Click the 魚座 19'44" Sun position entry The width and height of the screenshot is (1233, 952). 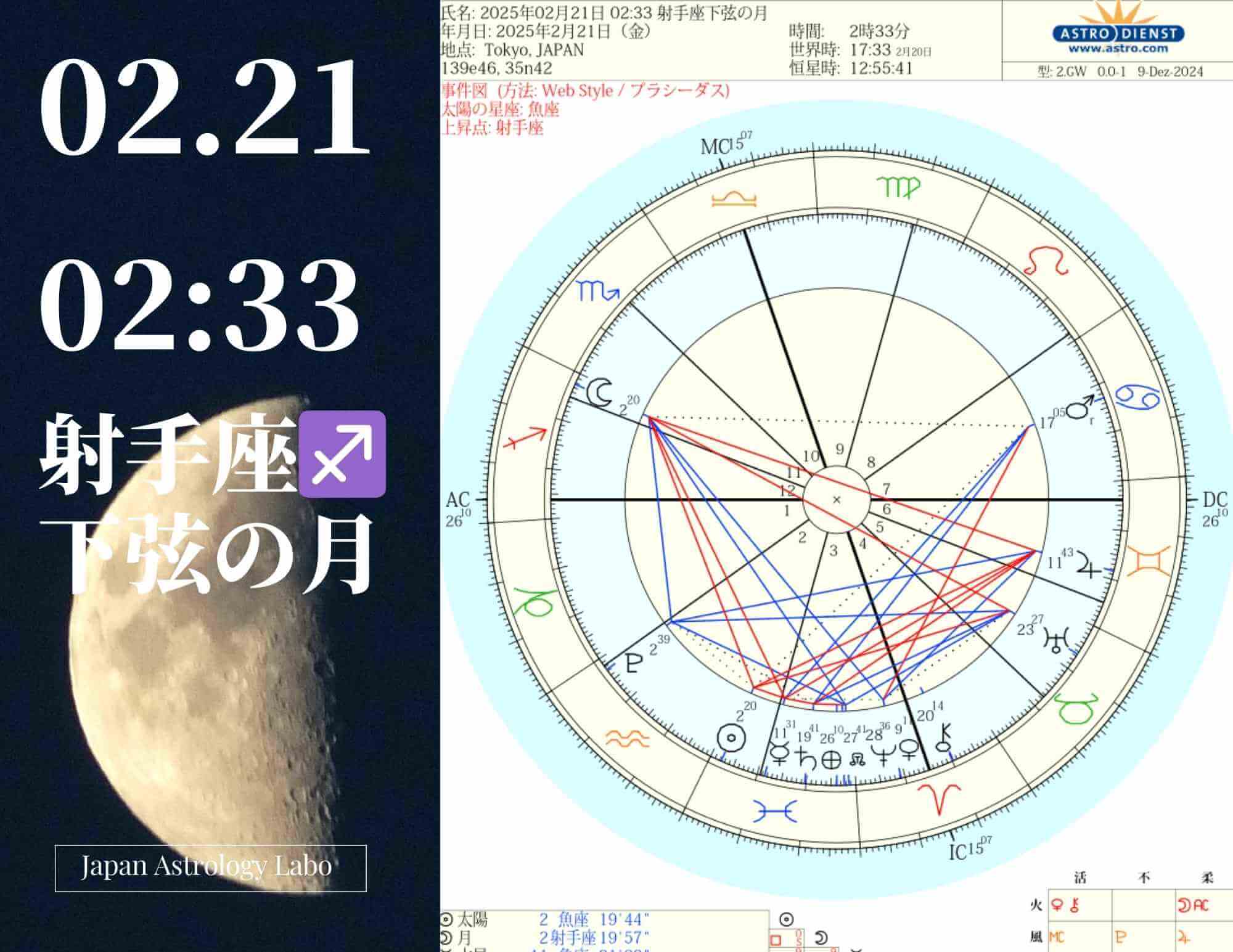click(594, 920)
